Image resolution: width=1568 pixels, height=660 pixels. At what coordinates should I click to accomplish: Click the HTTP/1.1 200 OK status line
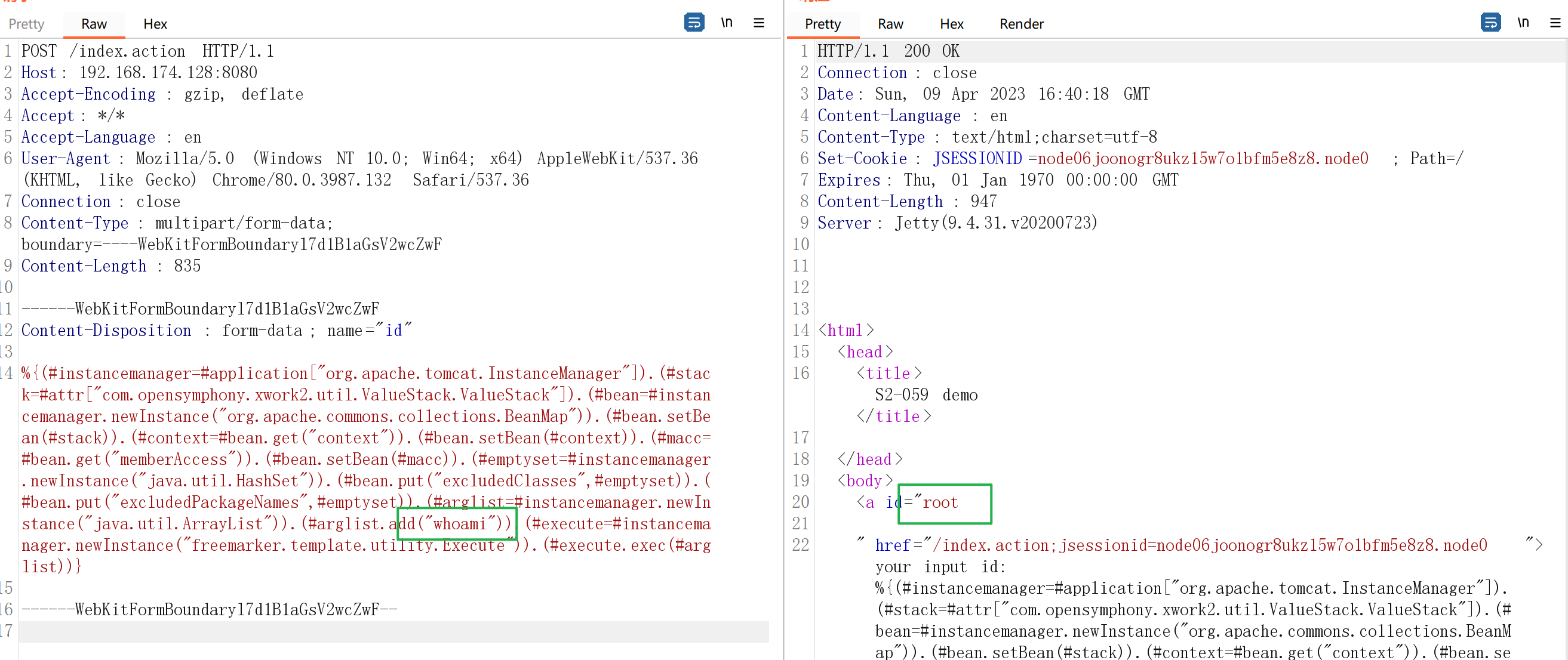(x=888, y=51)
